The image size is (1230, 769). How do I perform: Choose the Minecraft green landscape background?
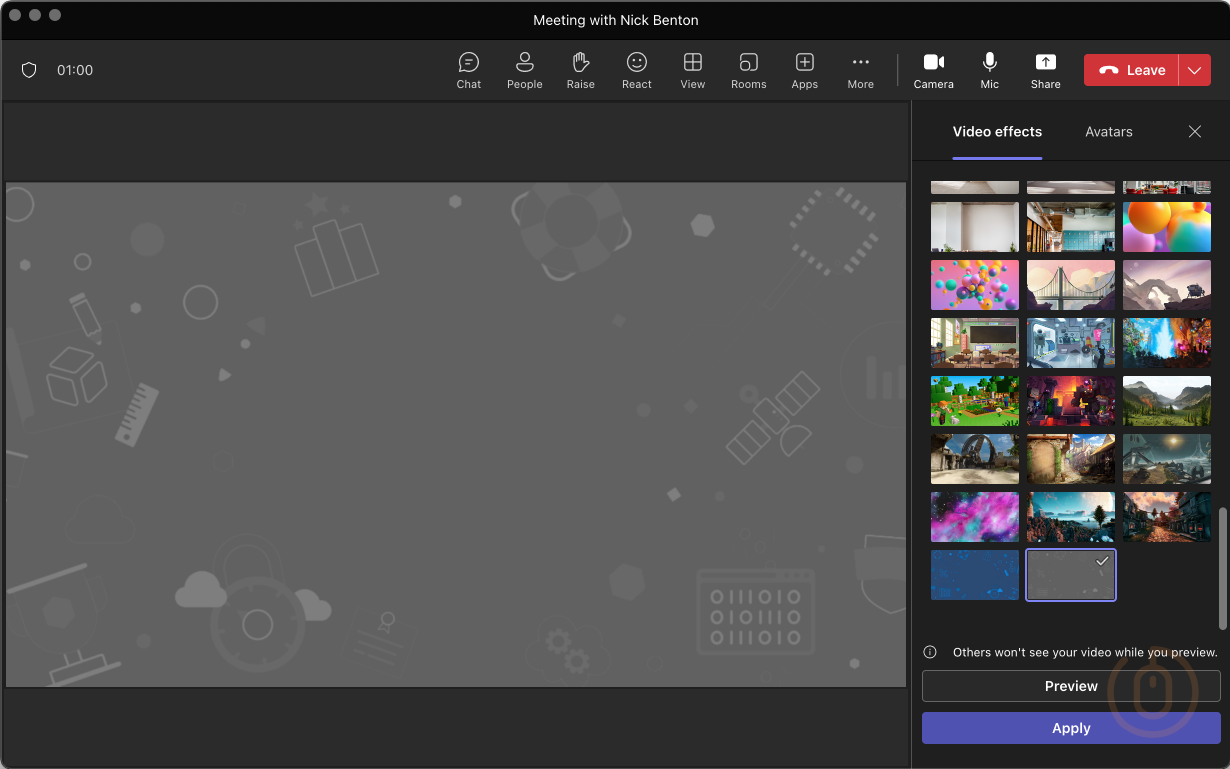(x=975, y=401)
